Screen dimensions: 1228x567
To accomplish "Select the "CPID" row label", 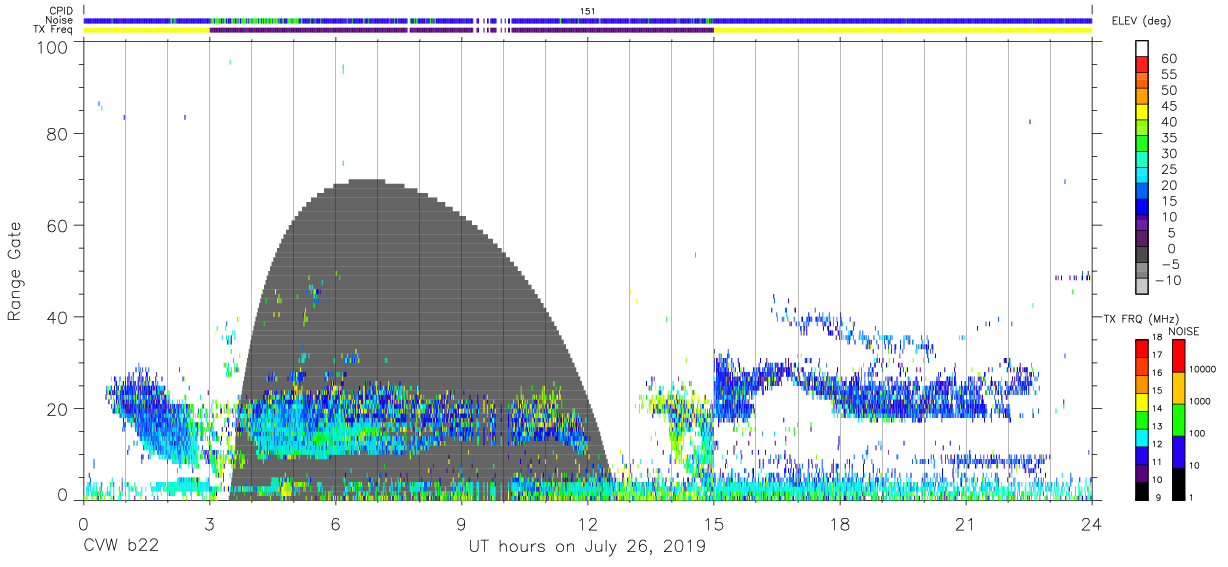I will (x=61, y=11).
